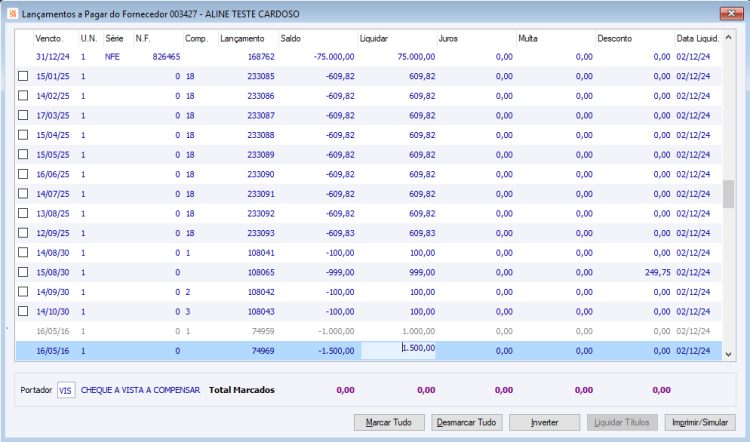Tick the checkbox for row 15/01/25
Viewport: 750px width, 442px height.
click(x=23, y=76)
